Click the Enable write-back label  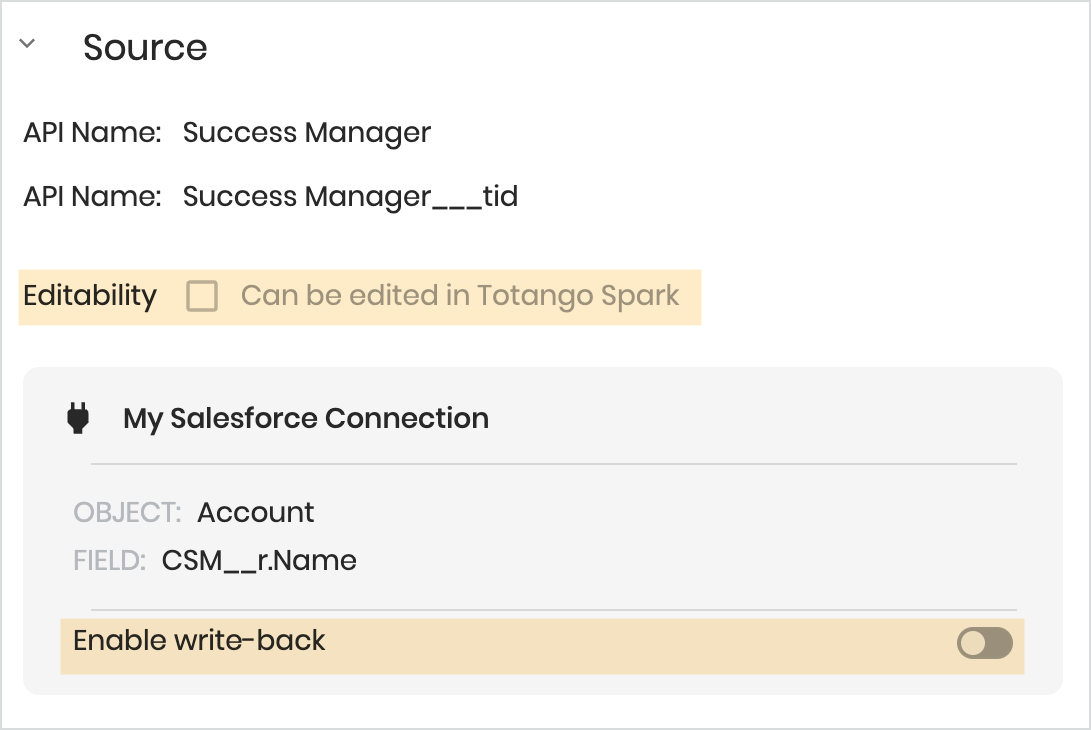pos(199,640)
